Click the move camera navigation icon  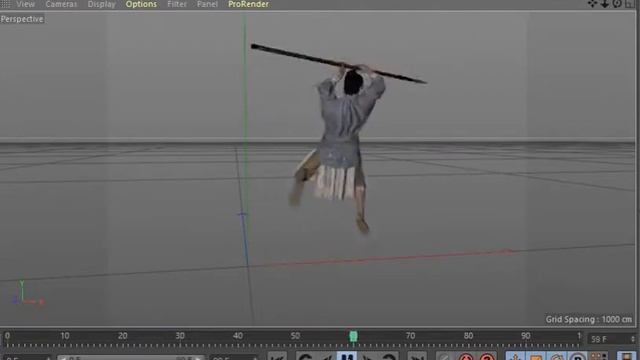[x=592, y=4]
